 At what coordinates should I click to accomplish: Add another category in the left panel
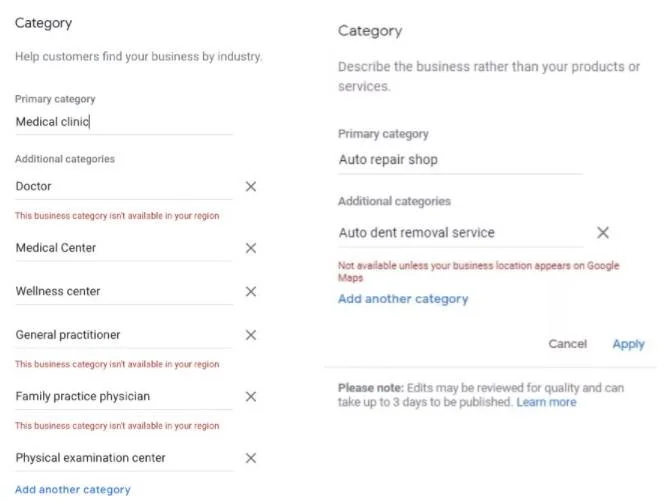73,490
